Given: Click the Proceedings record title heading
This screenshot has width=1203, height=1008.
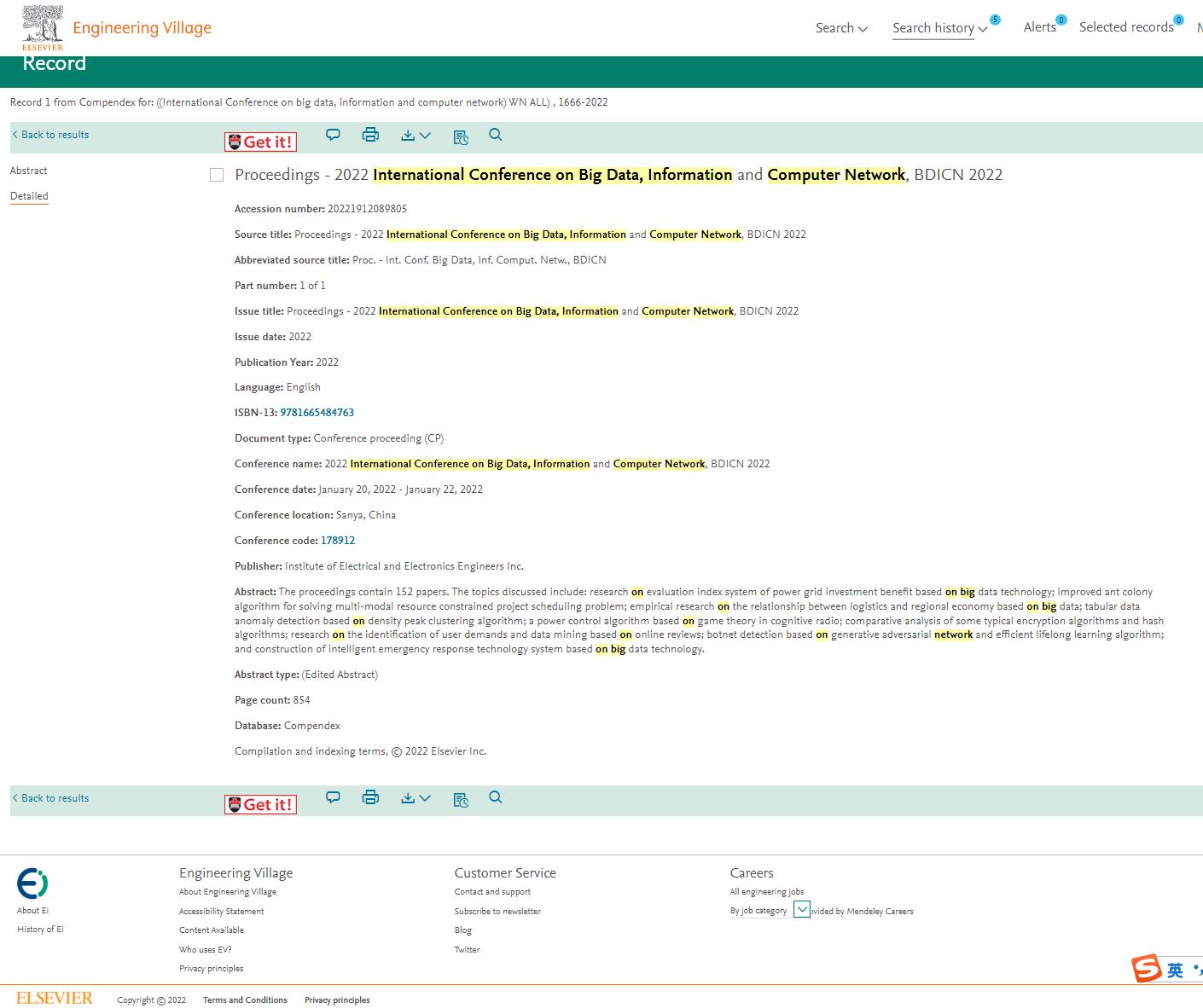Looking at the screenshot, I should (619, 175).
